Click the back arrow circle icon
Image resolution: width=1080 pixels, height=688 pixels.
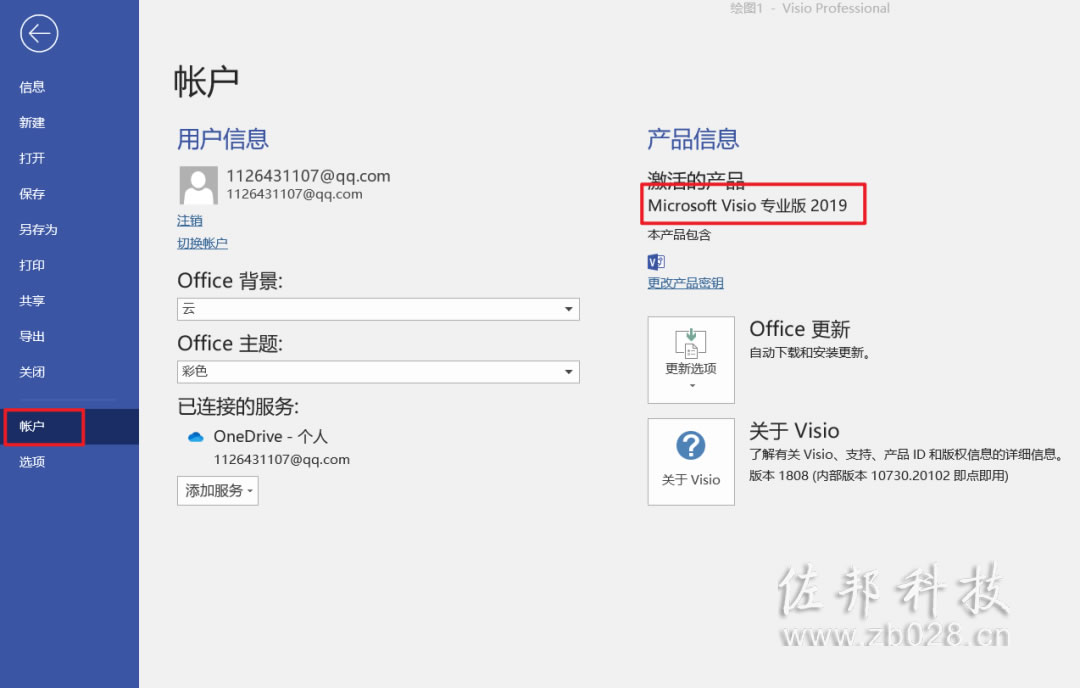[x=39, y=33]
